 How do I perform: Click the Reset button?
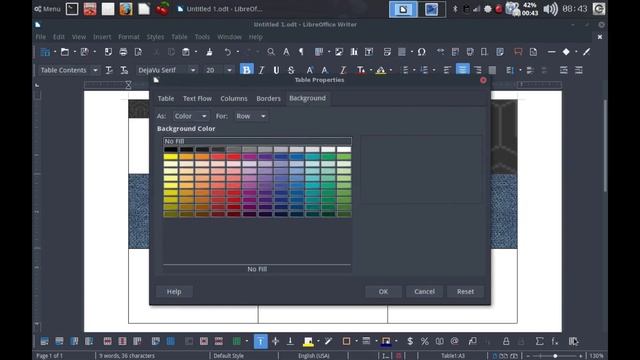tap(465, 291)
